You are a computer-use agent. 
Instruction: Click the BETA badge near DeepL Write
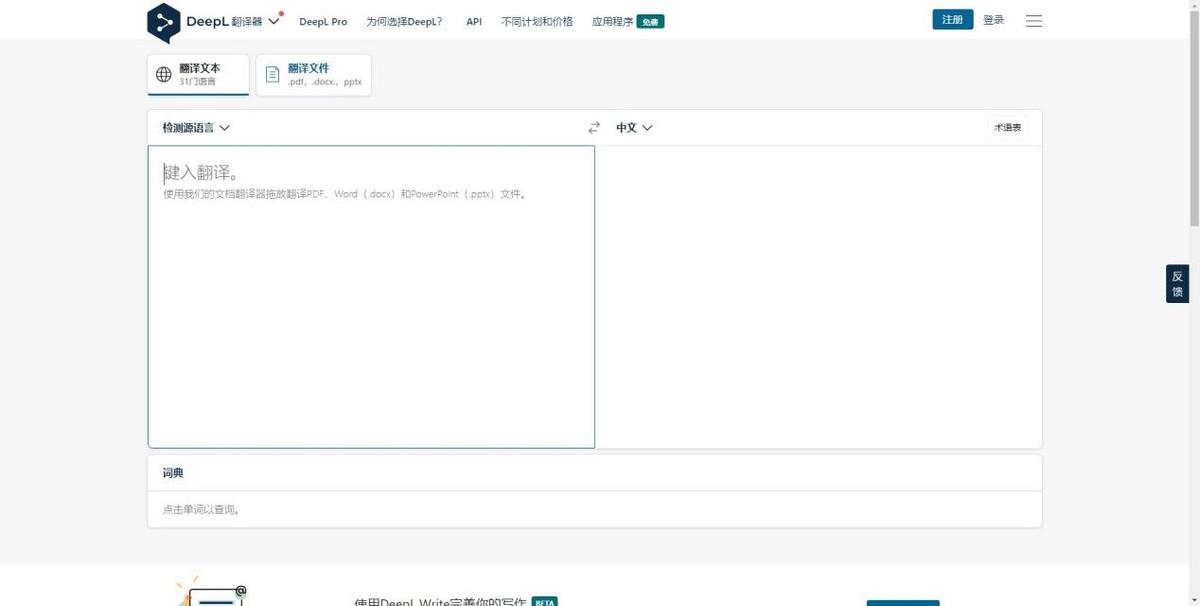coord(544,602)
